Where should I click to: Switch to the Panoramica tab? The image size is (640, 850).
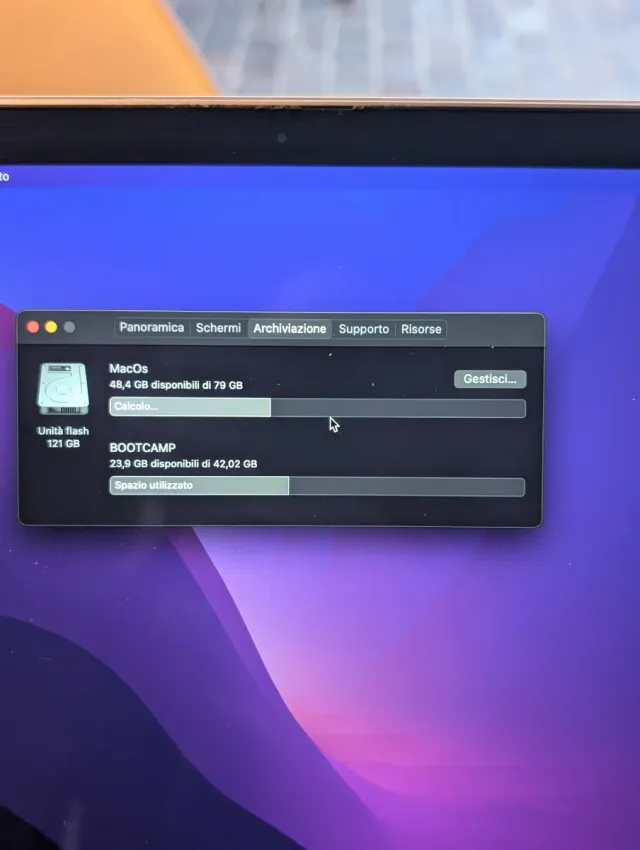(151, 327)
